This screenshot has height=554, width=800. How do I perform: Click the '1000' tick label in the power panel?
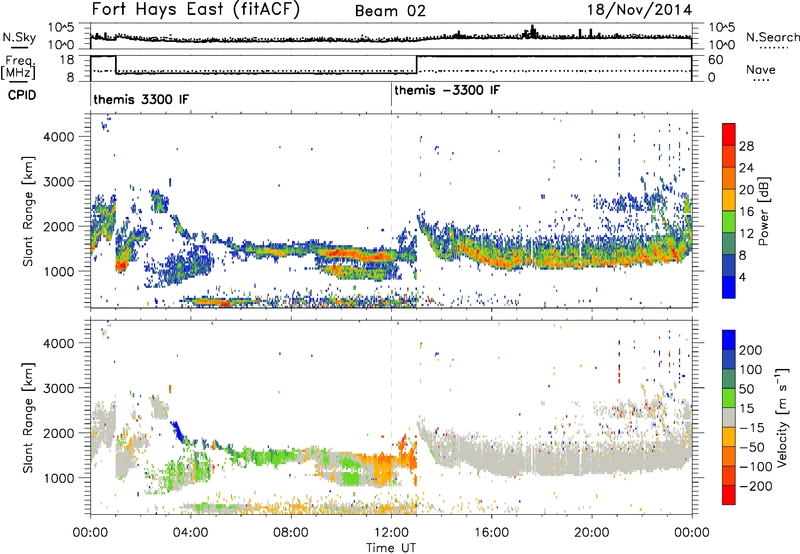[x=58, y=272]
